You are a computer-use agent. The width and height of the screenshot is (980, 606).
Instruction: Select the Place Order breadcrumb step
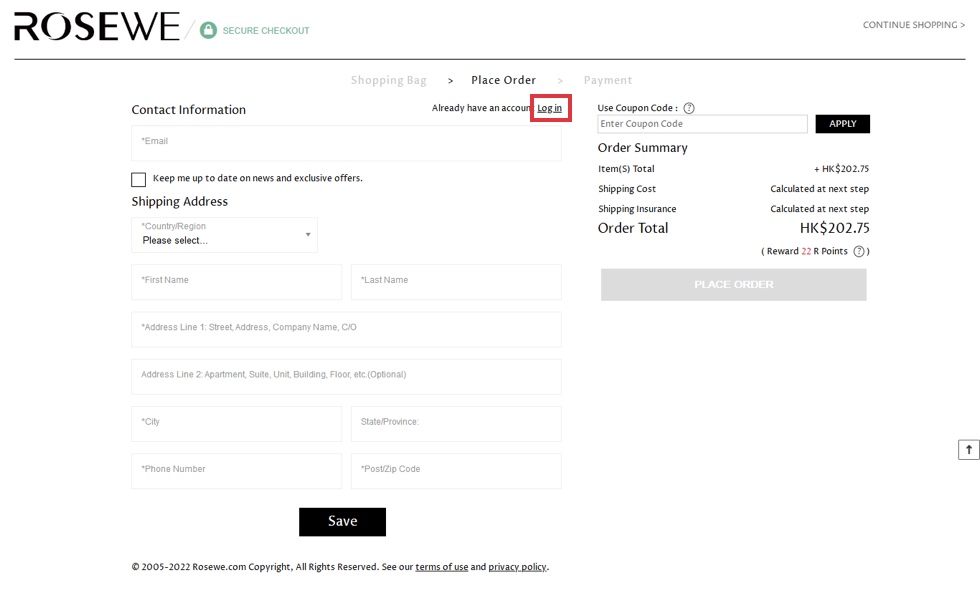click(503, 81)
